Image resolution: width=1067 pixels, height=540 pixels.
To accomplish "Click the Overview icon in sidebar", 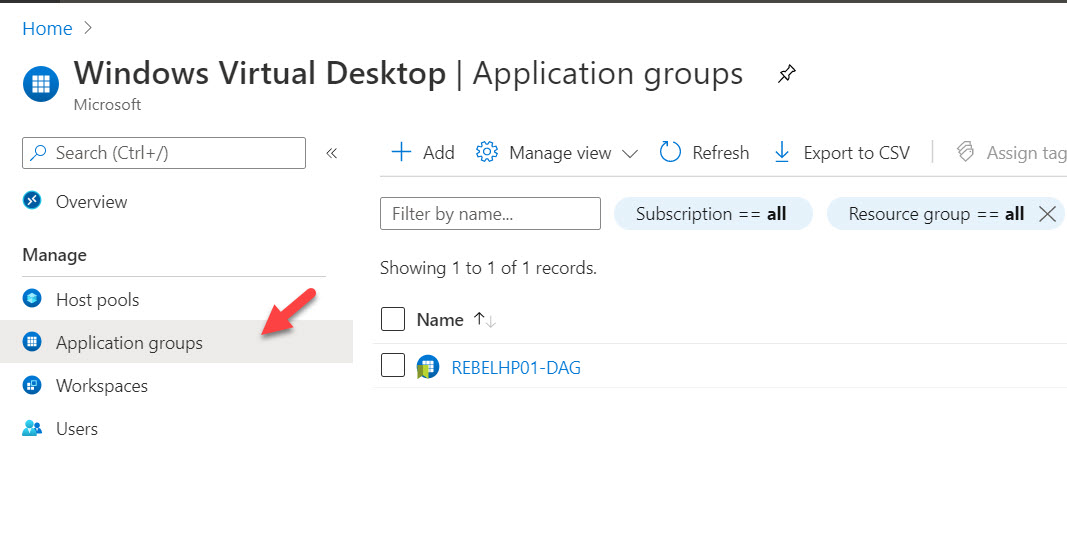I will (32, 201).
